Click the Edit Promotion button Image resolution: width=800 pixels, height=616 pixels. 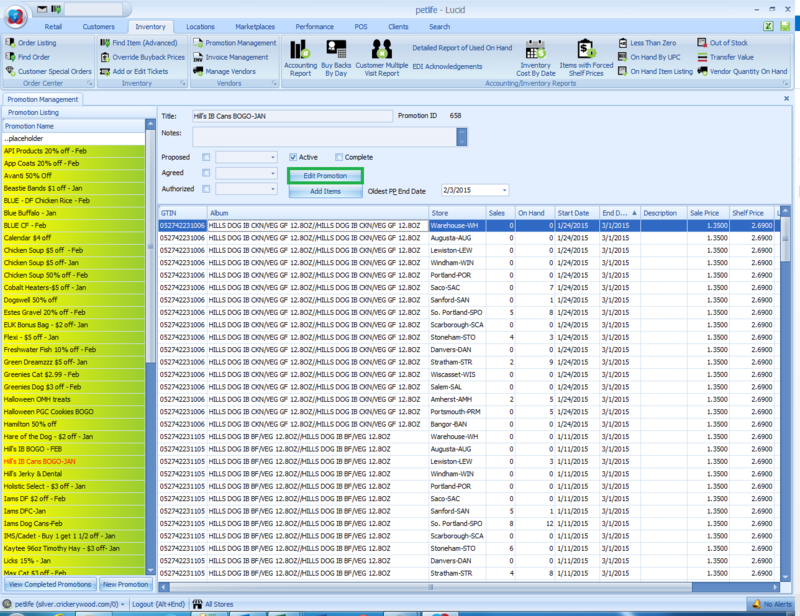325,176
